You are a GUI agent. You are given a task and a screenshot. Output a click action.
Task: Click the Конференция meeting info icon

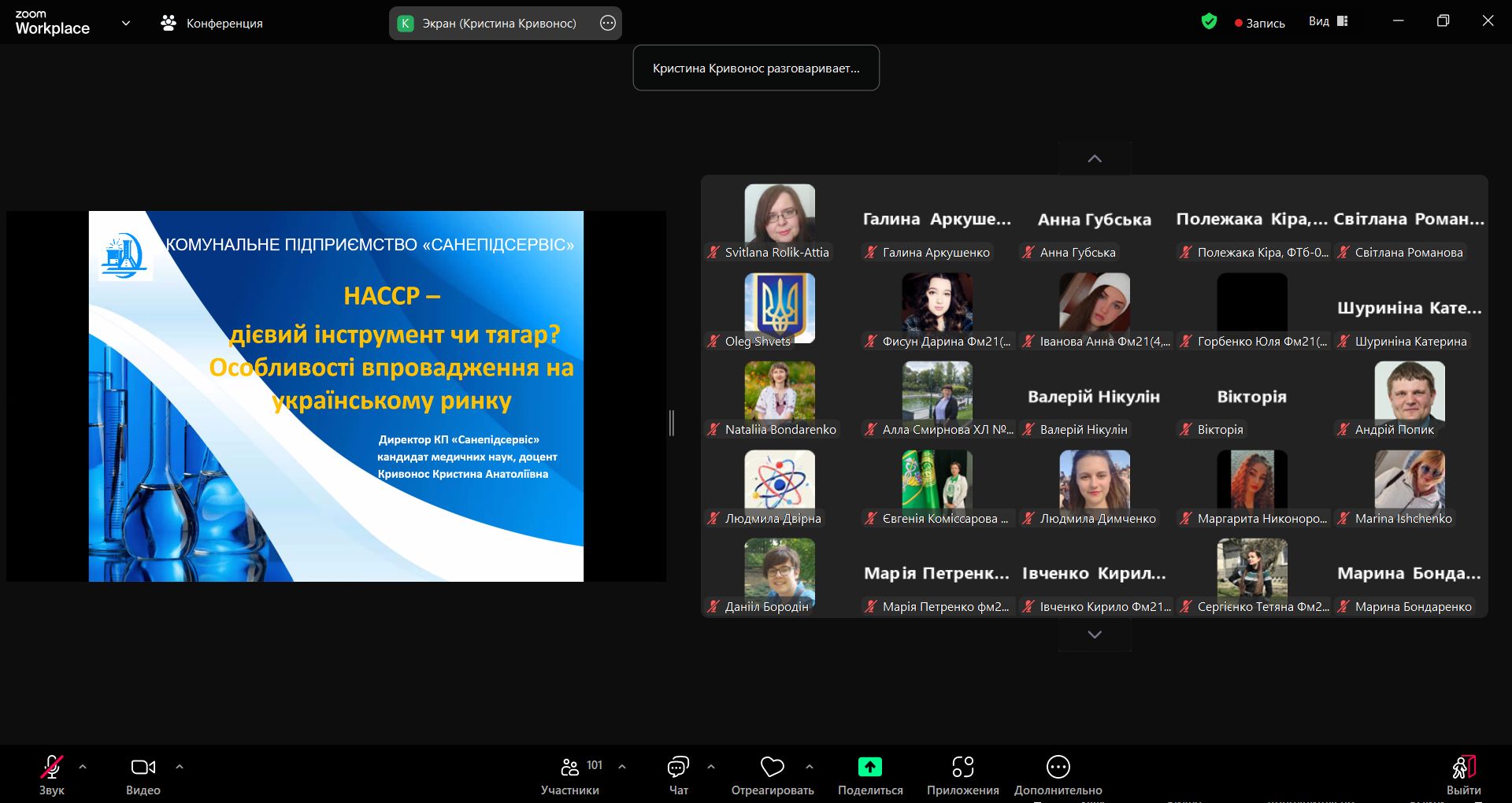pyautogui.click(x=169, y=23)
